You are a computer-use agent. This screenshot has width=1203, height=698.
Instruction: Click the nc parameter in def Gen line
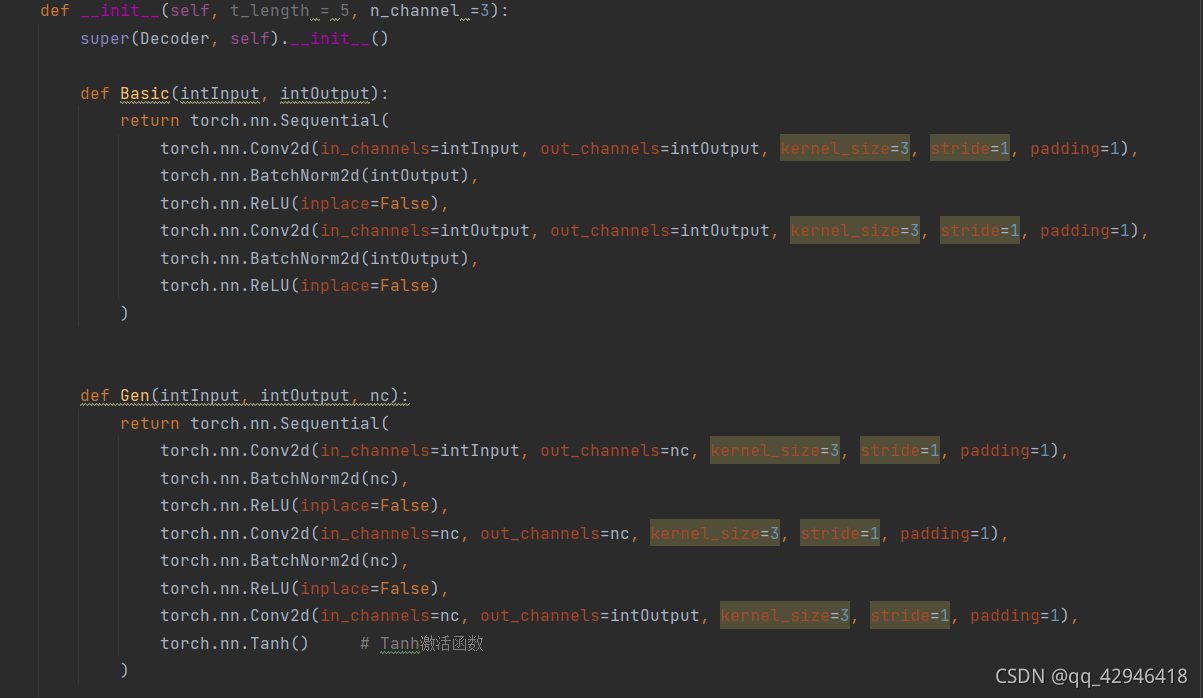click(x=380, y=395)
